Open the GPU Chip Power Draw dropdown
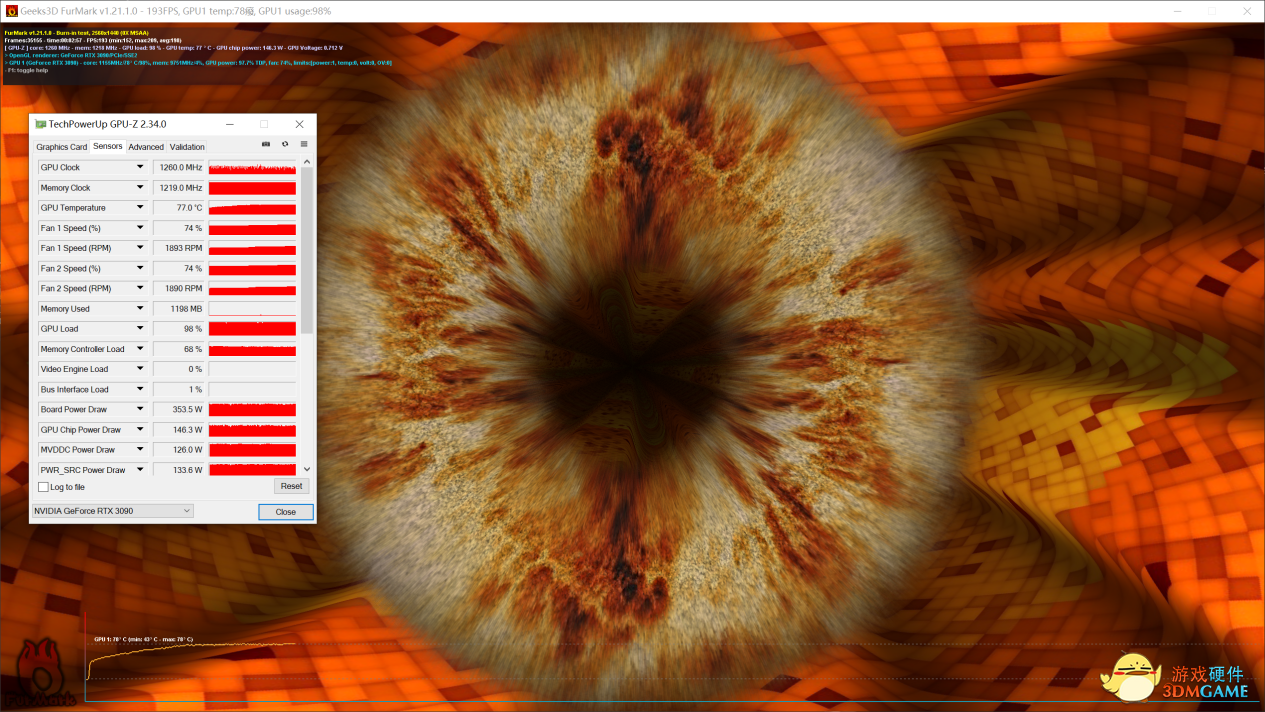The image size is (1265, 712). pos(140,430)
